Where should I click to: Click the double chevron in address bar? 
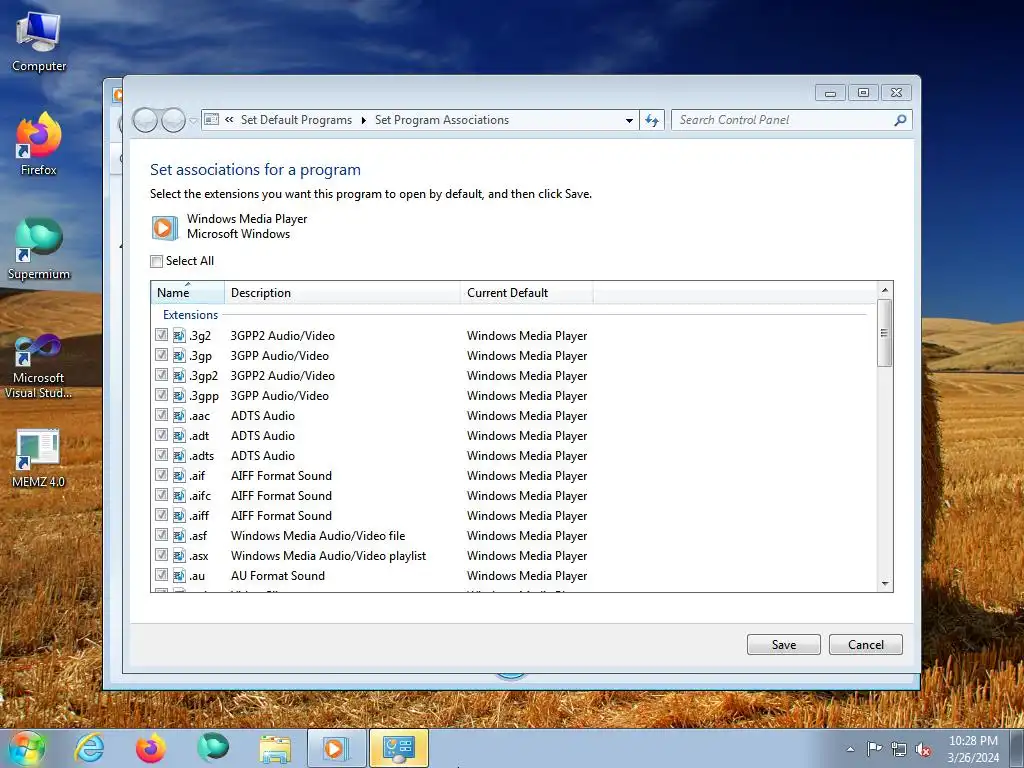(229, 120)
